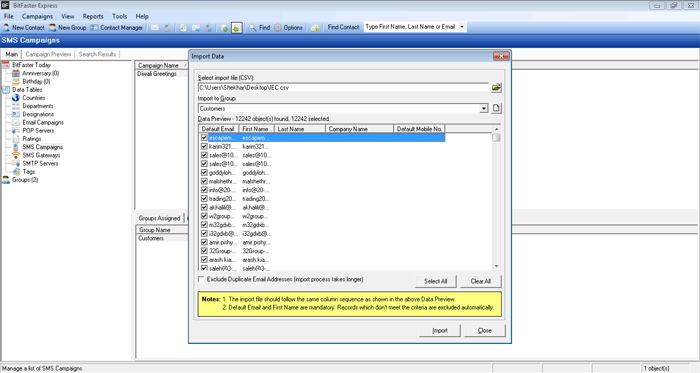Switch to the Campaign Preview tab
700x373 pixels.
point(48,54)
